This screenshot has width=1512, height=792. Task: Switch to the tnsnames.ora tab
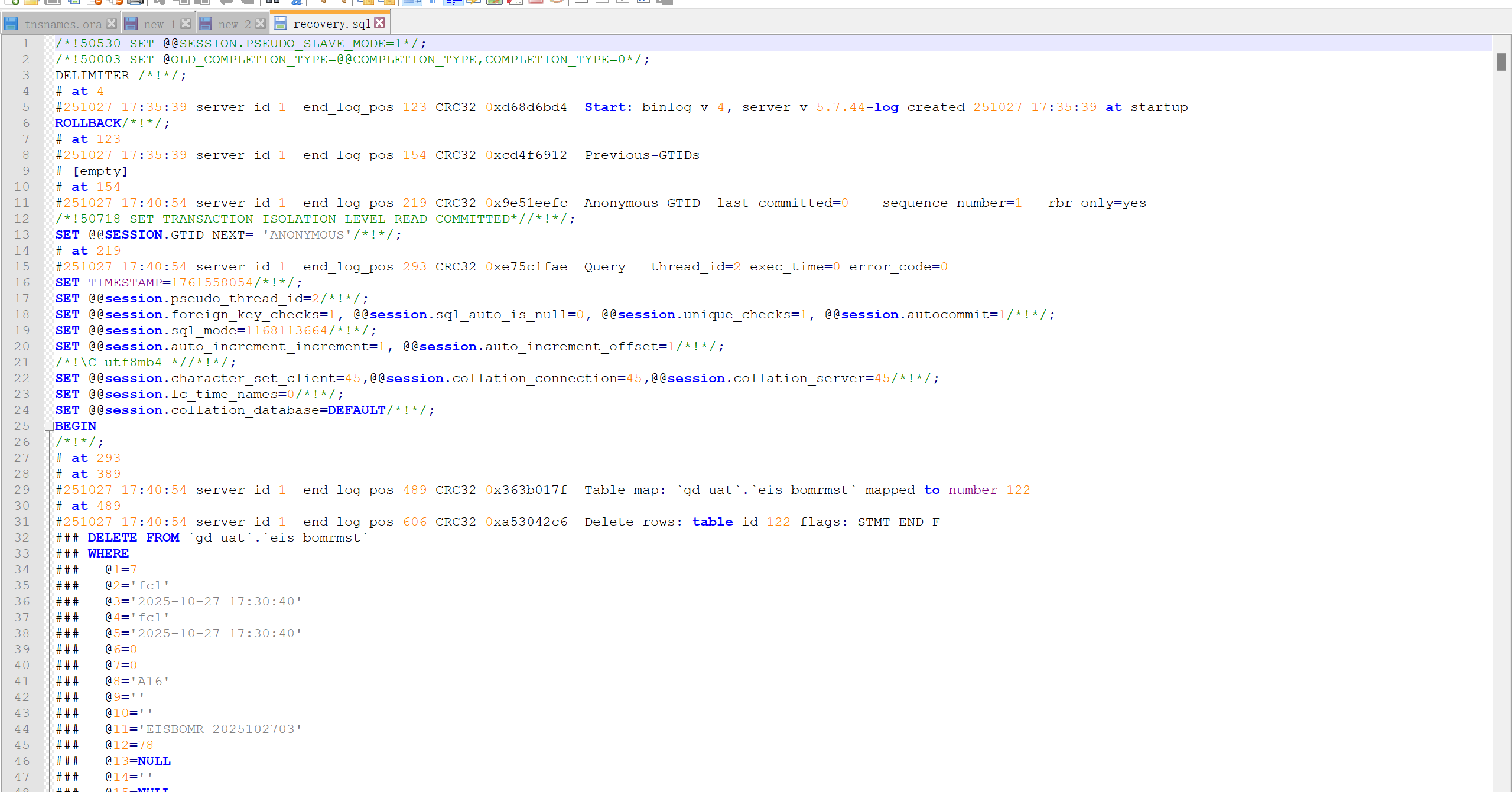coord(63,24)
